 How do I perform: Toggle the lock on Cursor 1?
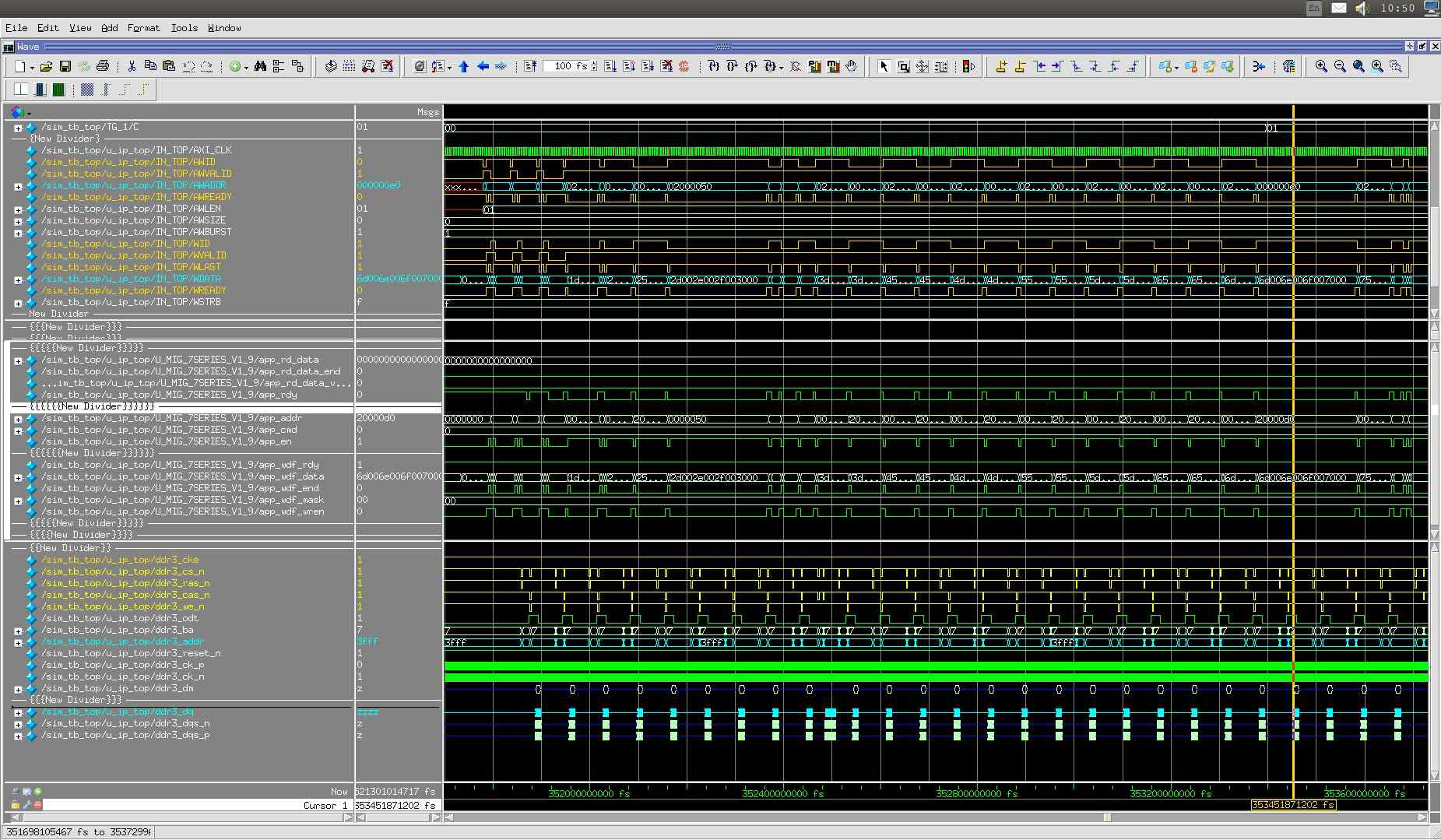pos(16,805)
